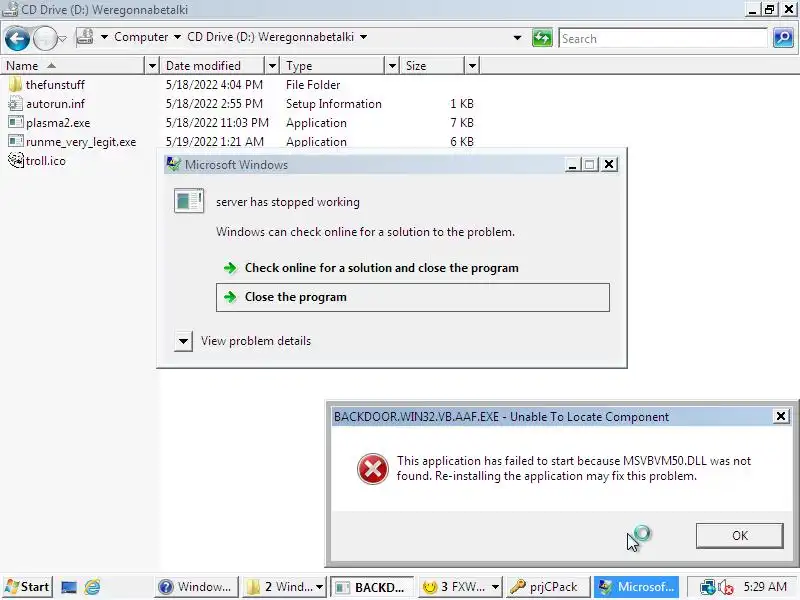Screen dimensions: 800x600
Task: Close the Unable To Locate Component dialog
Action: pyautogui.click(x=781, y=416)
